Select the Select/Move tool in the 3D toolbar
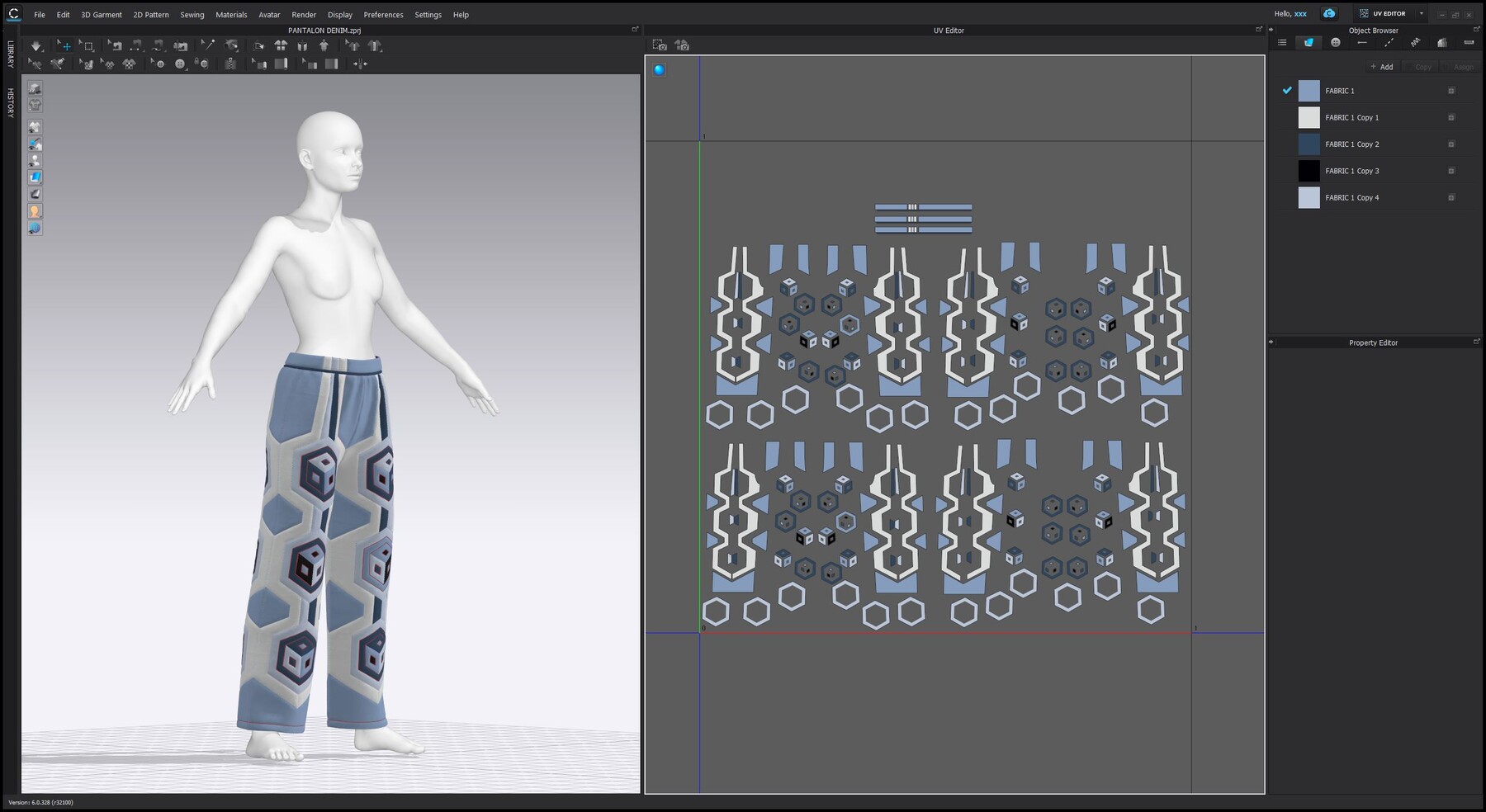The height and width of the screenshot is (812, 1486). pyautogui.click(x=65, y=45)
